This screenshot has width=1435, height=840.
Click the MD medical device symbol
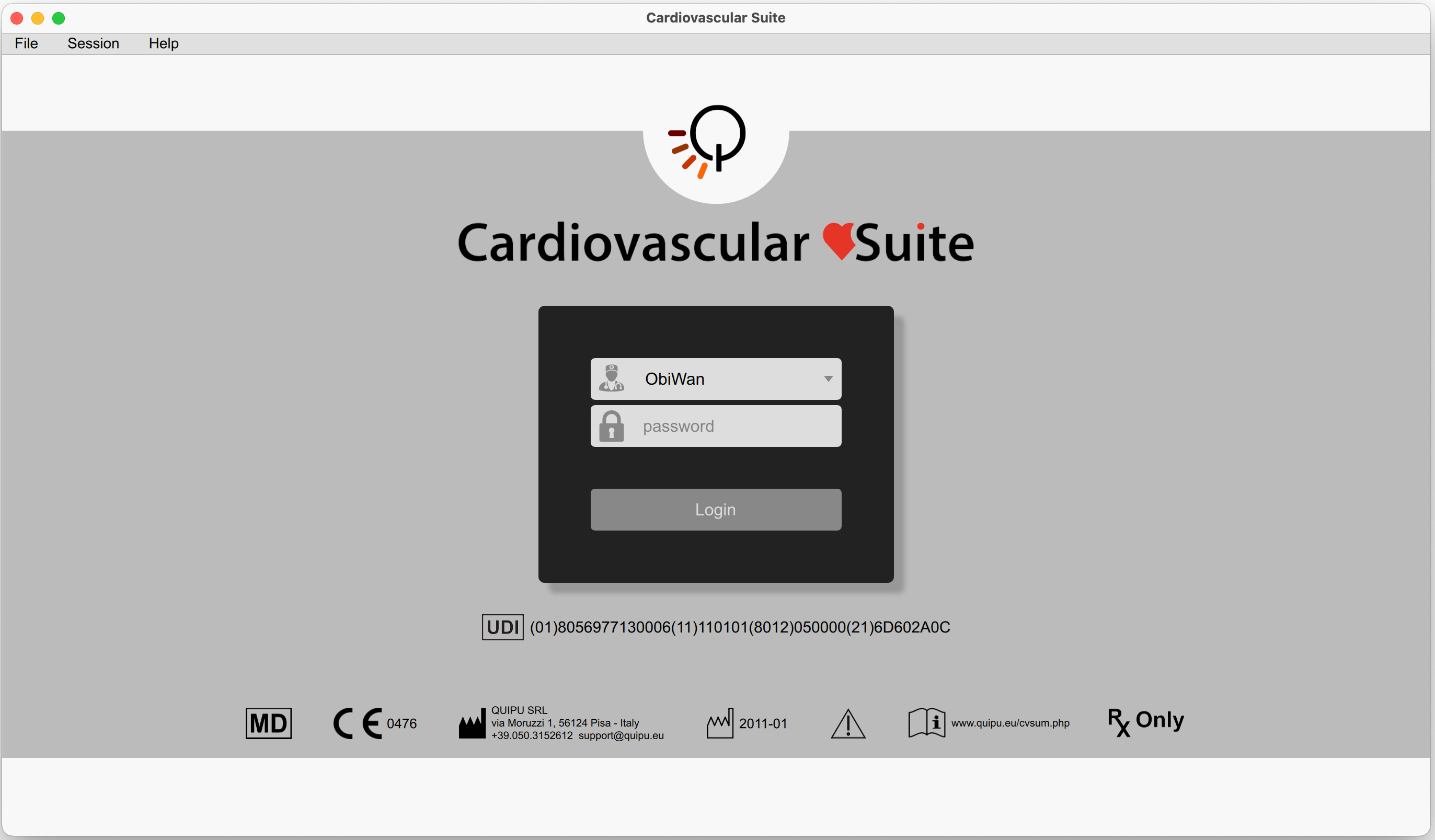[x=268, y=723]
